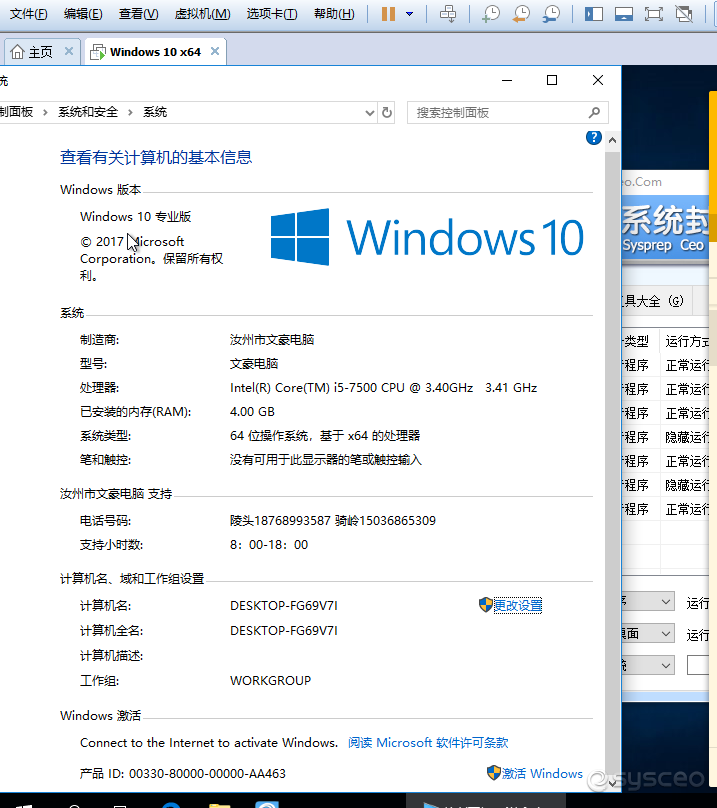Enter full screen mode in VMware
The width and height of the screenshot is (717, 808).
pos(654,14)
